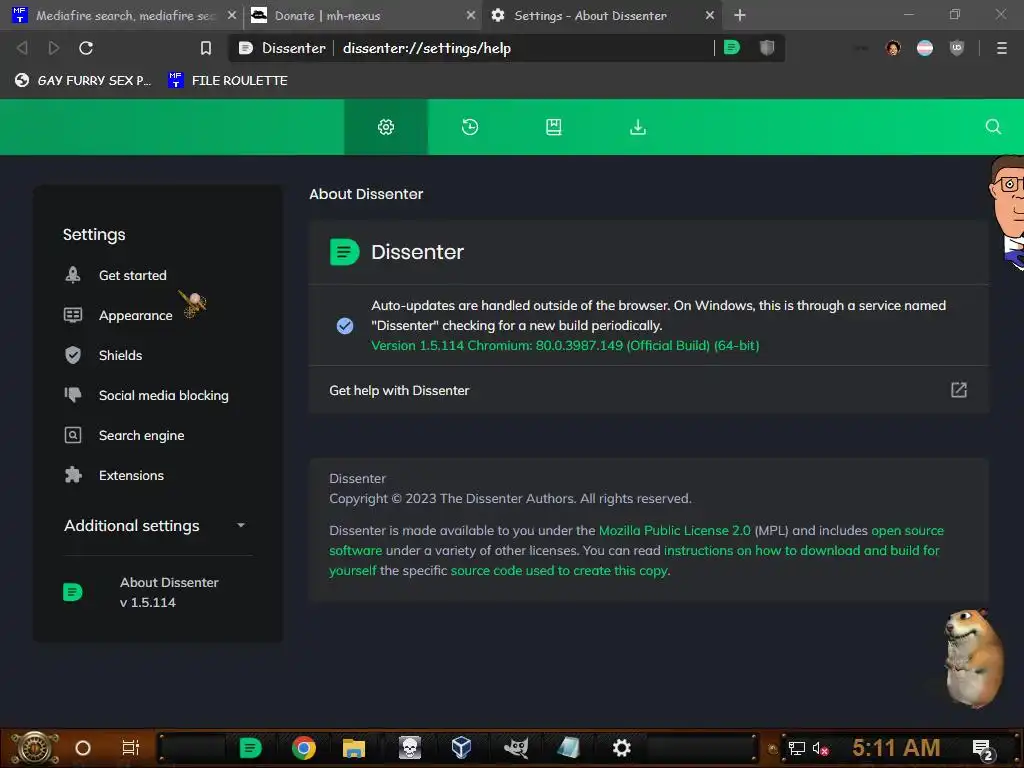Click the green Dissenter comment icon in address bar
Screen dimensions: 1024x768
[732, 47]
